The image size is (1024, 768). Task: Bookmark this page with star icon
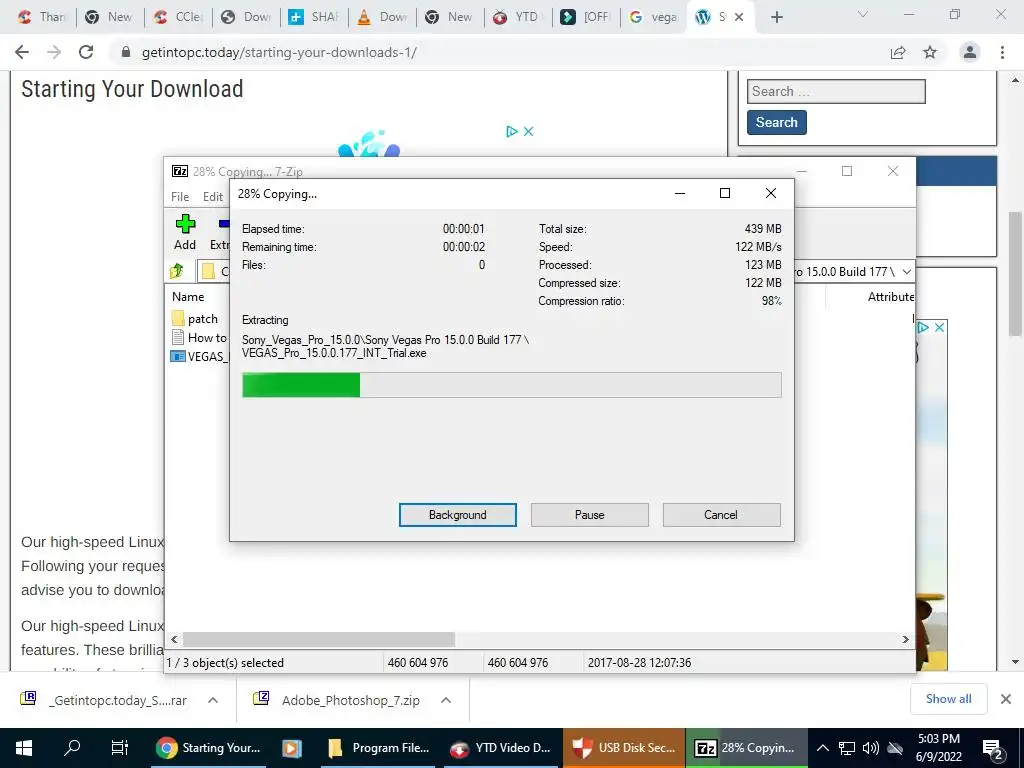point(930,52)
